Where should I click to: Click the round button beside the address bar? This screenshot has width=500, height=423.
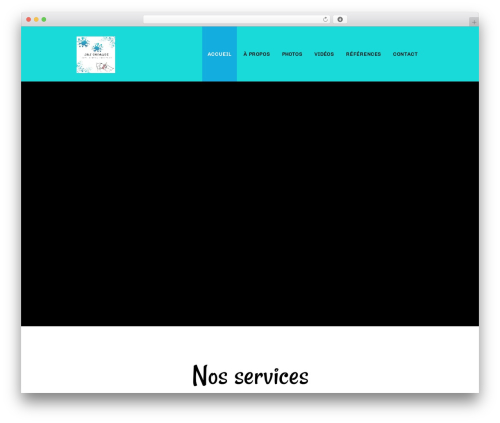point(340,20)
